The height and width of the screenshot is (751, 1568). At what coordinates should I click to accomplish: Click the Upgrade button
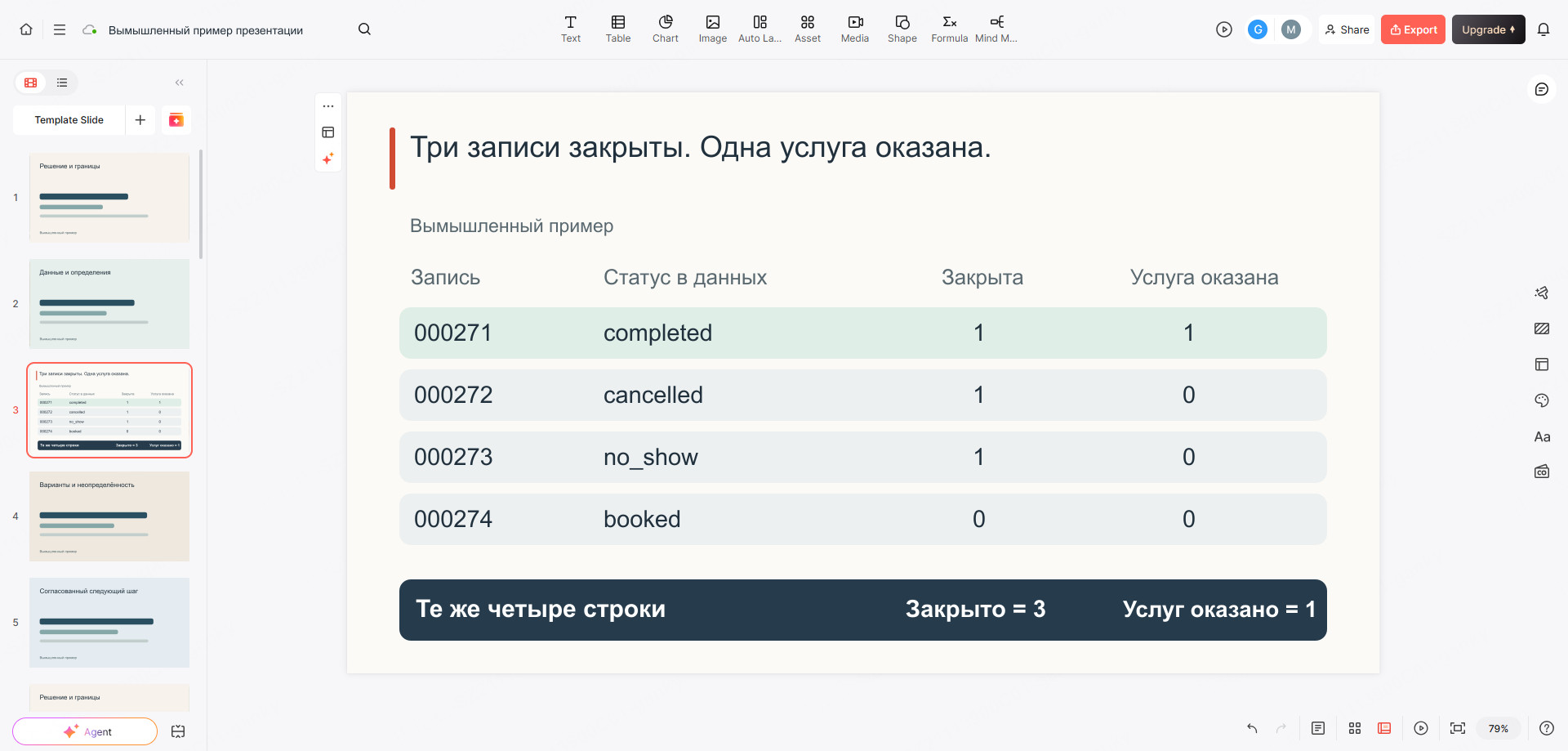pos(1488,29)
